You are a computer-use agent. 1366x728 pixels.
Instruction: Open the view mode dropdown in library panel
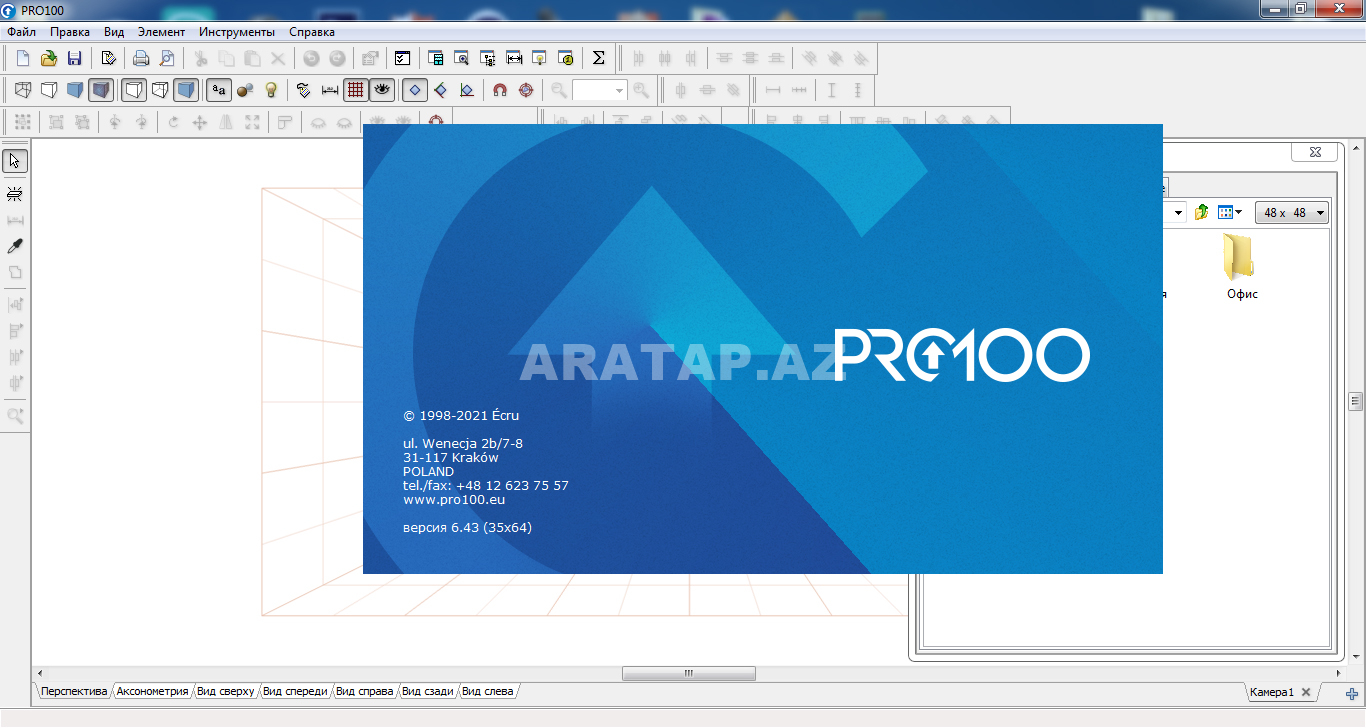[x=1230, y=212]
